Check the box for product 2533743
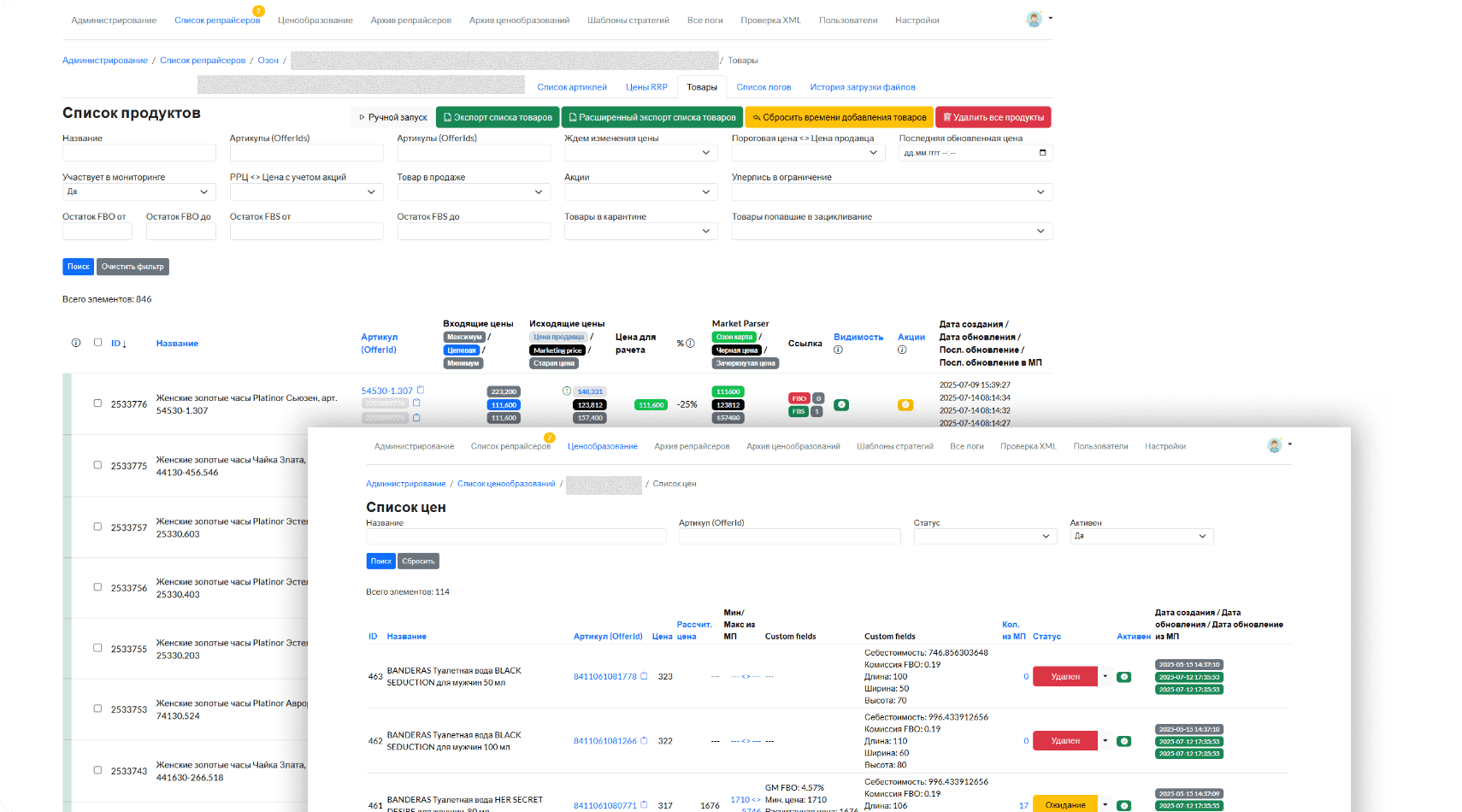The width and height of the screenshot is (1462, 812). (x=97, y=770)
